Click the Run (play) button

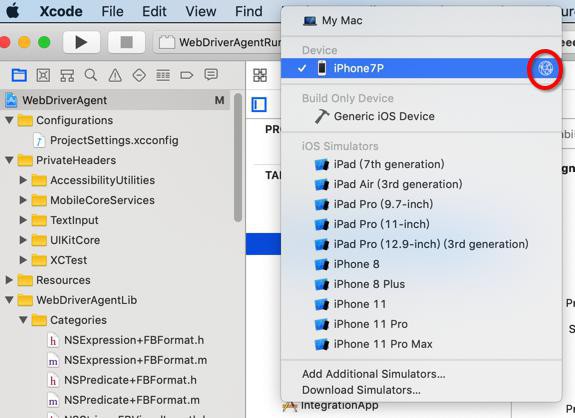(x=81, y=42)
